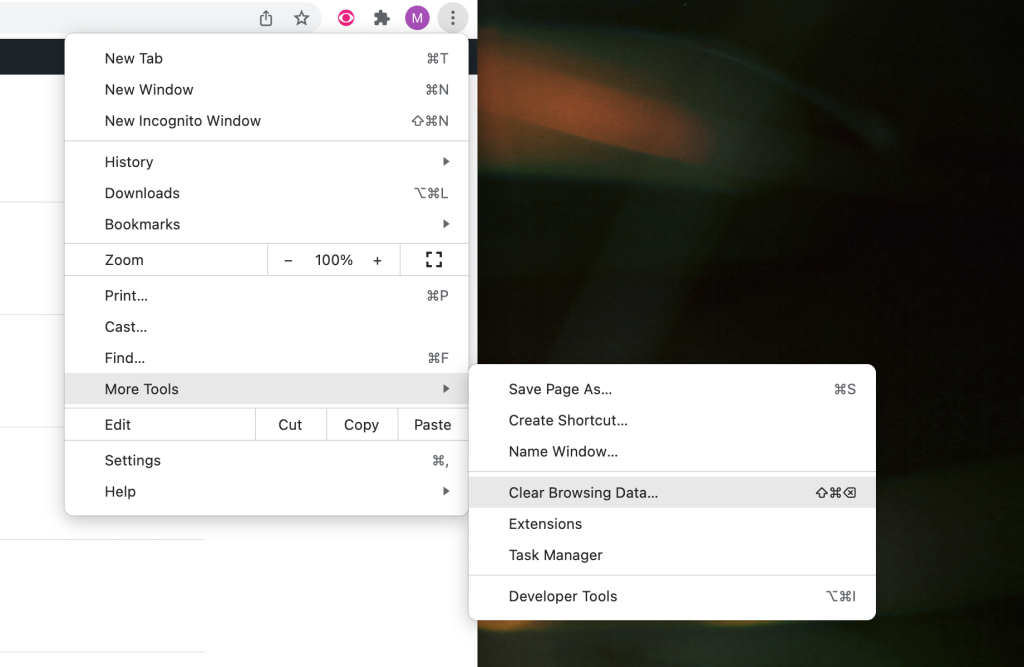Bookmark this page with the star icon
The width and height of the screenshot is (1024, 667).
301,18
